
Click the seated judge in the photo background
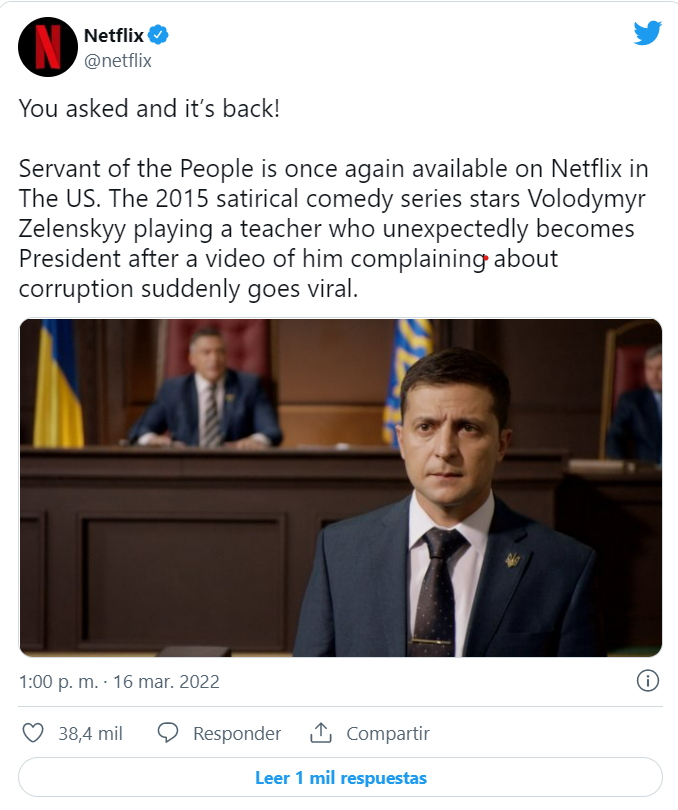pyautogui.click(x=207, y=390)
